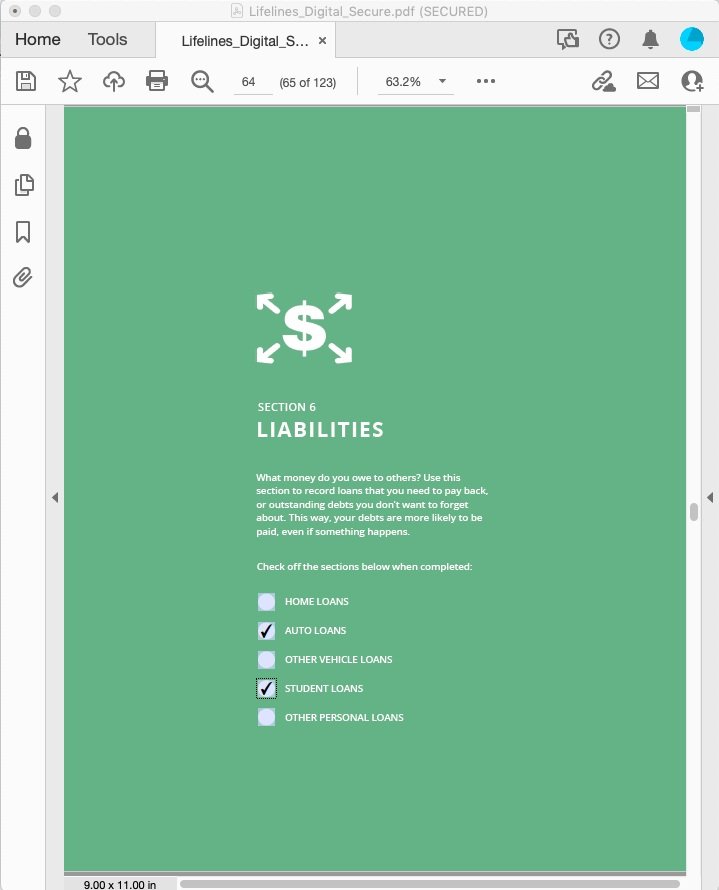Image resolution: width=719 pixels, height=890 pixels.
Task: Open page thumbnails panel
Action: click(x=24, y=185)
